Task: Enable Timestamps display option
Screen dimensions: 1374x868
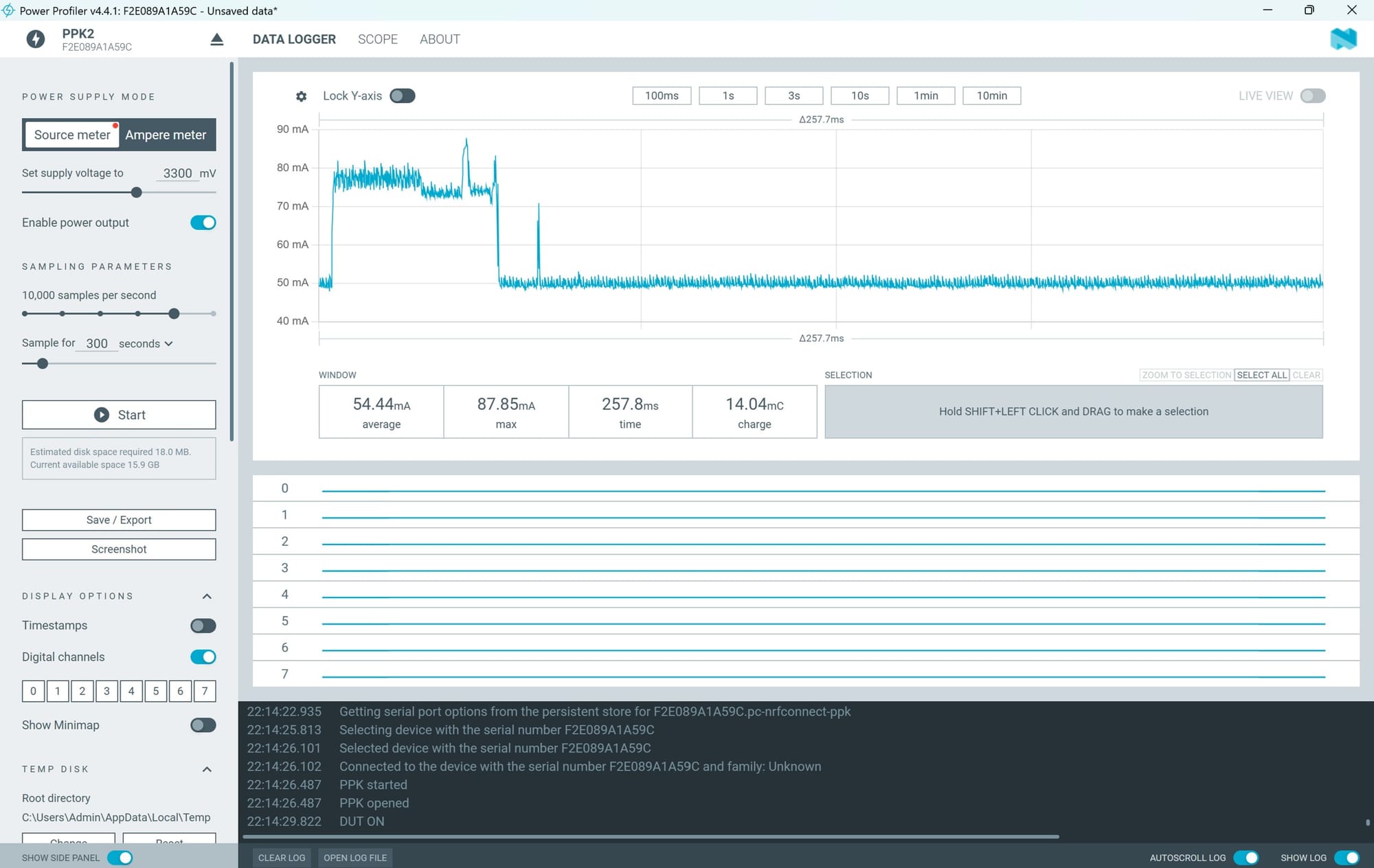Action: coord(203,626)
